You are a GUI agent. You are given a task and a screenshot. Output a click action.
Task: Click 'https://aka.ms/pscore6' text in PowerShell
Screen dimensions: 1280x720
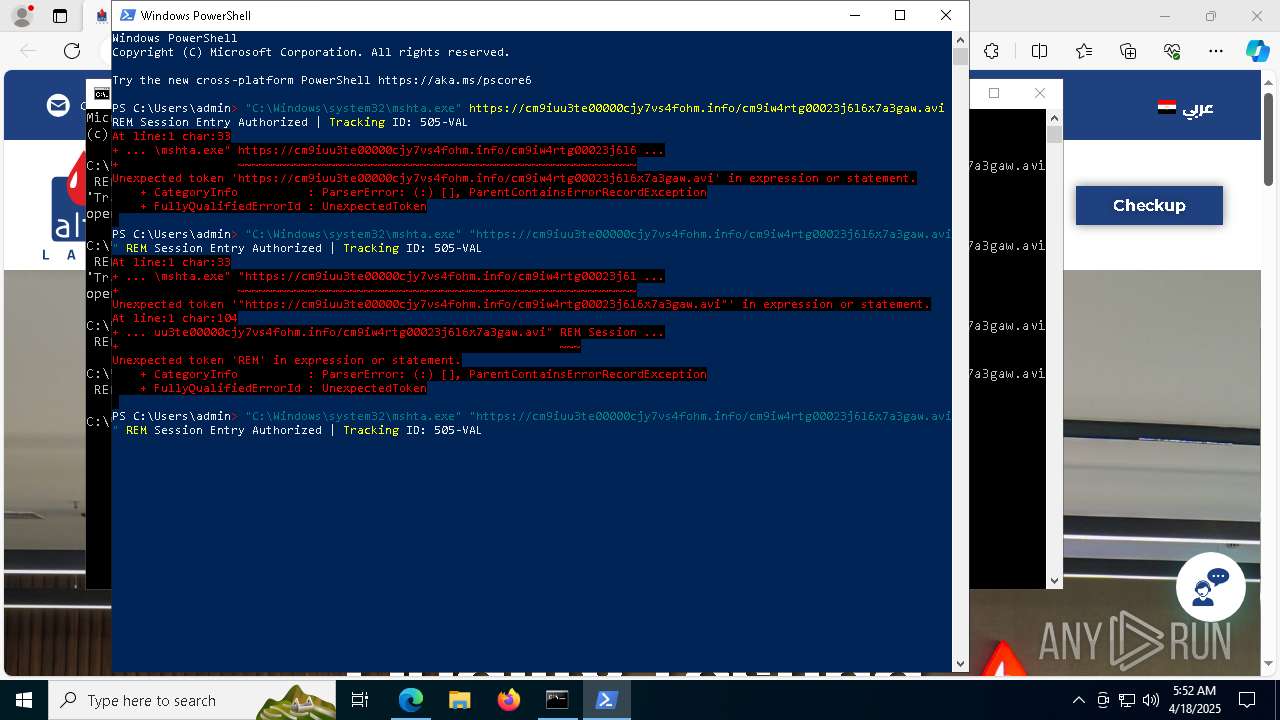(454, 80)
